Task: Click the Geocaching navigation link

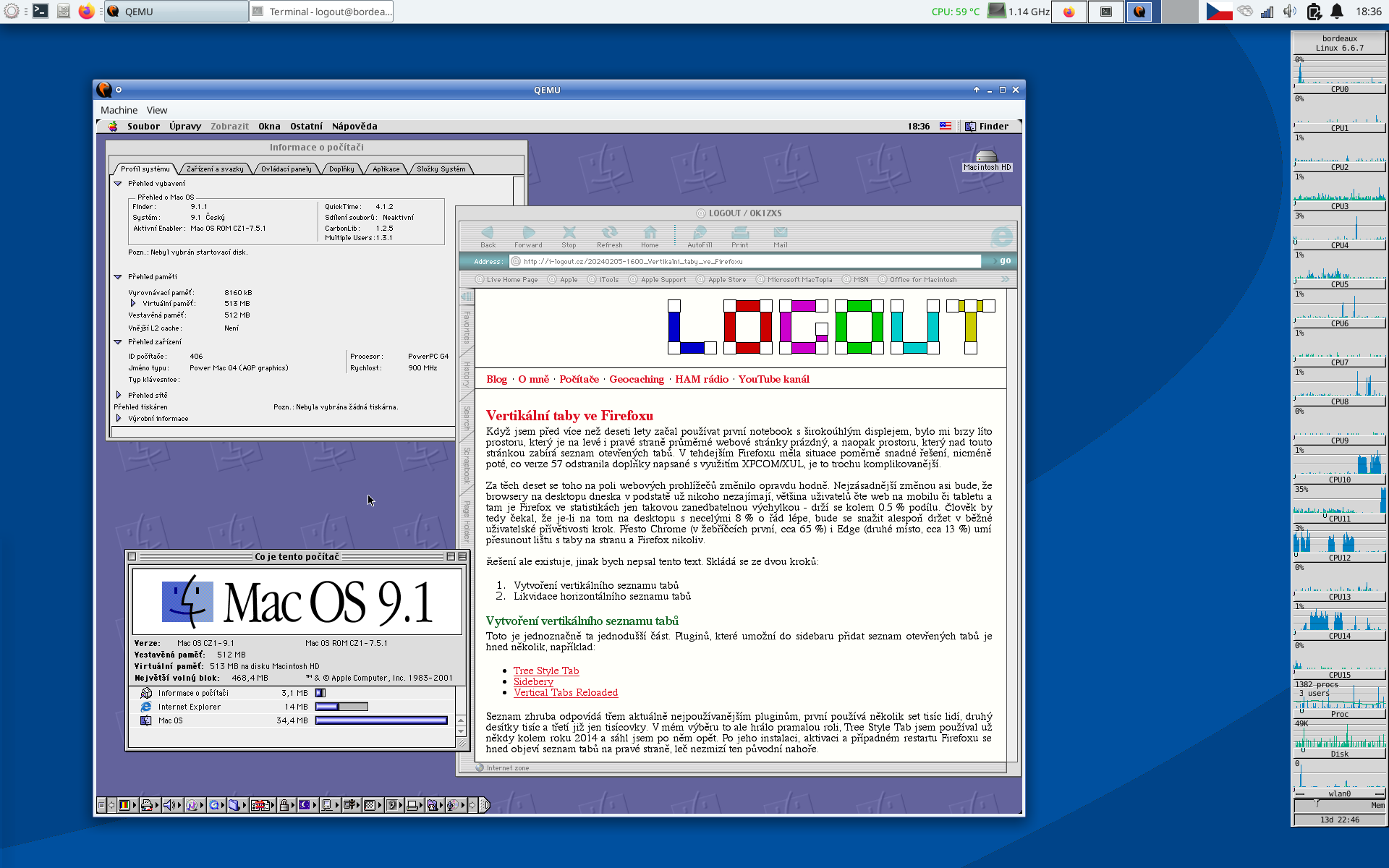Action: pos(636,379)
